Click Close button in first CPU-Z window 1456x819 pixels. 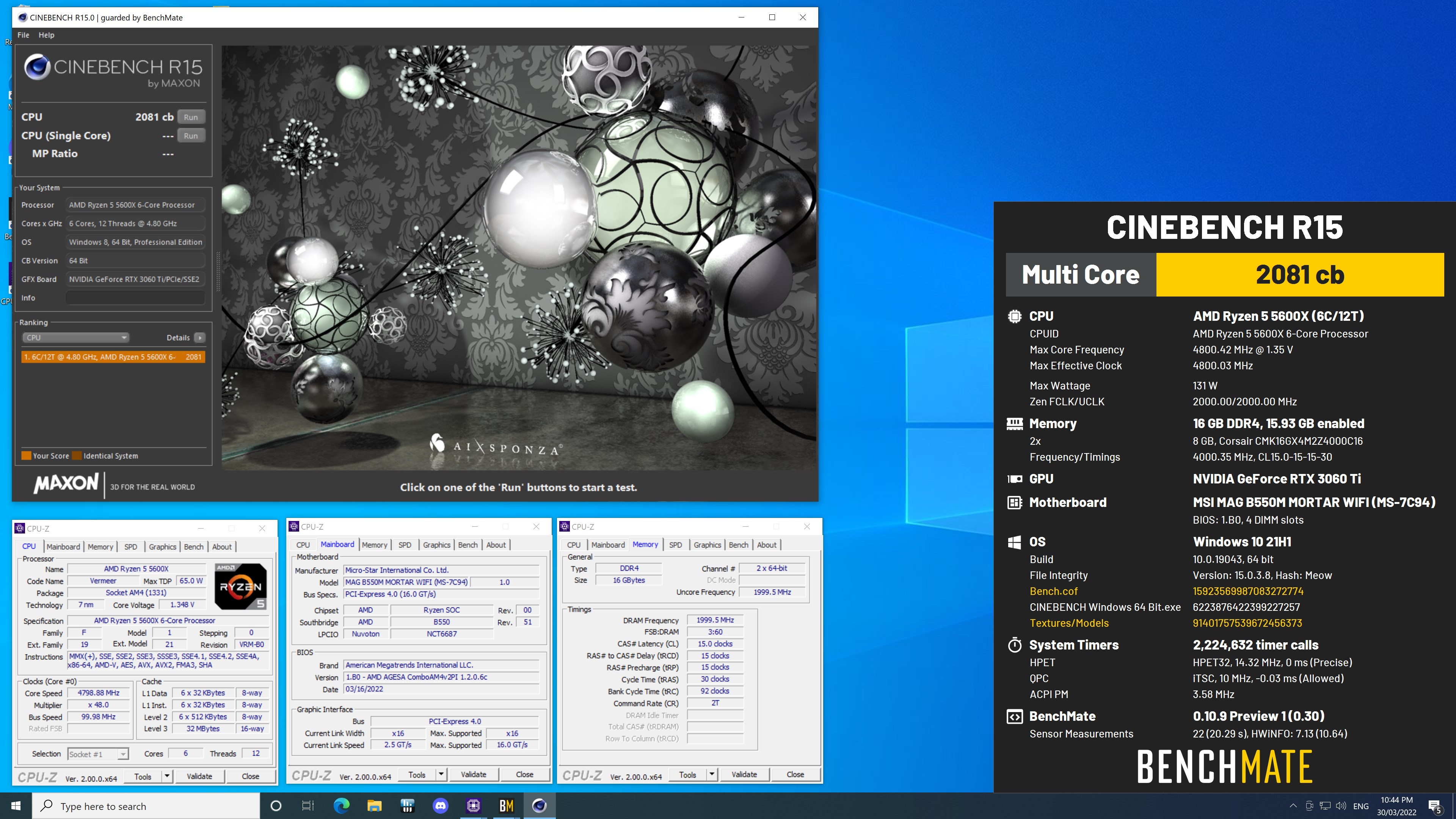(x=250, y=776)
